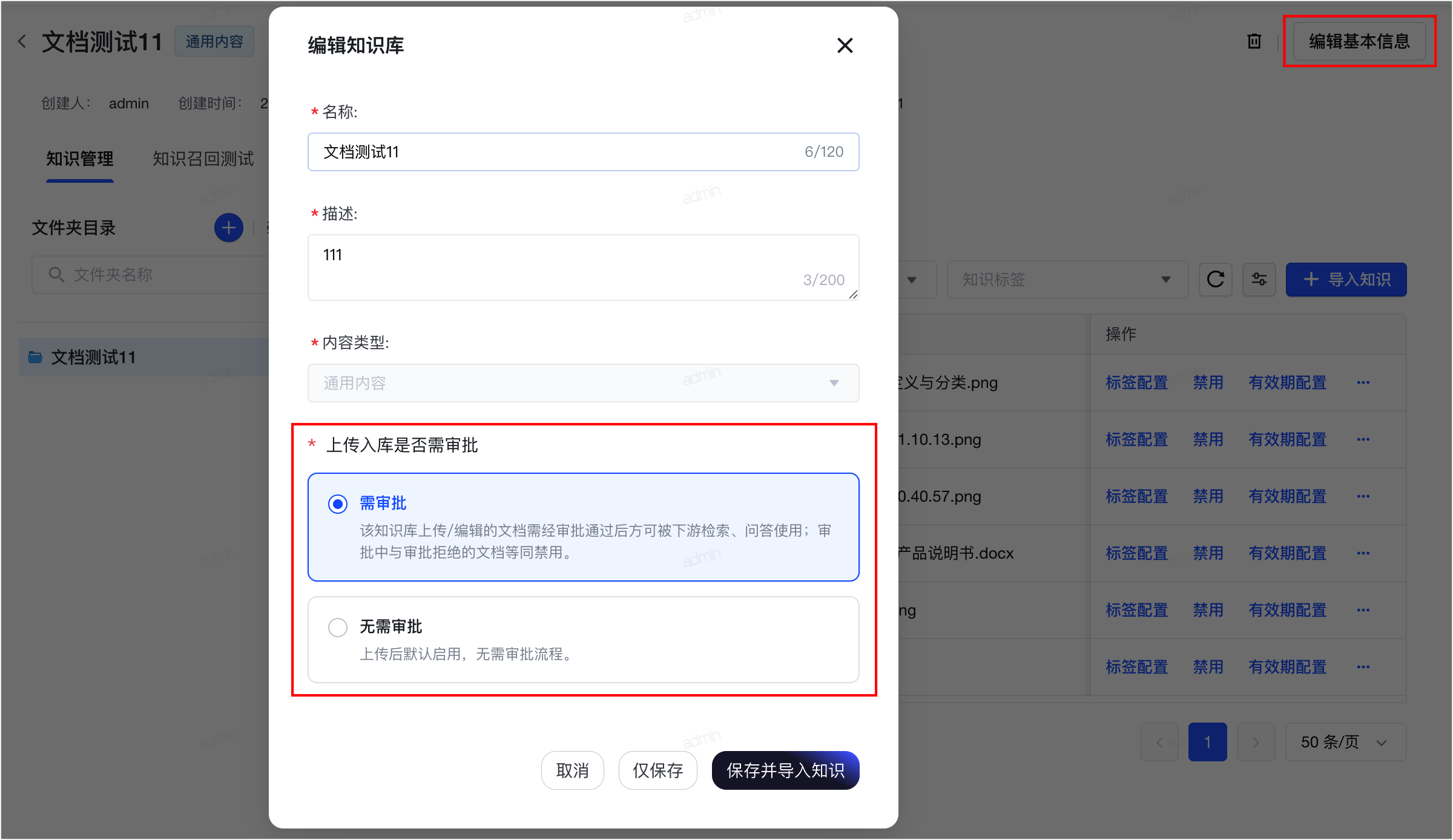
Task: Click the 导入知识 button
Action: pos(1346,280)
